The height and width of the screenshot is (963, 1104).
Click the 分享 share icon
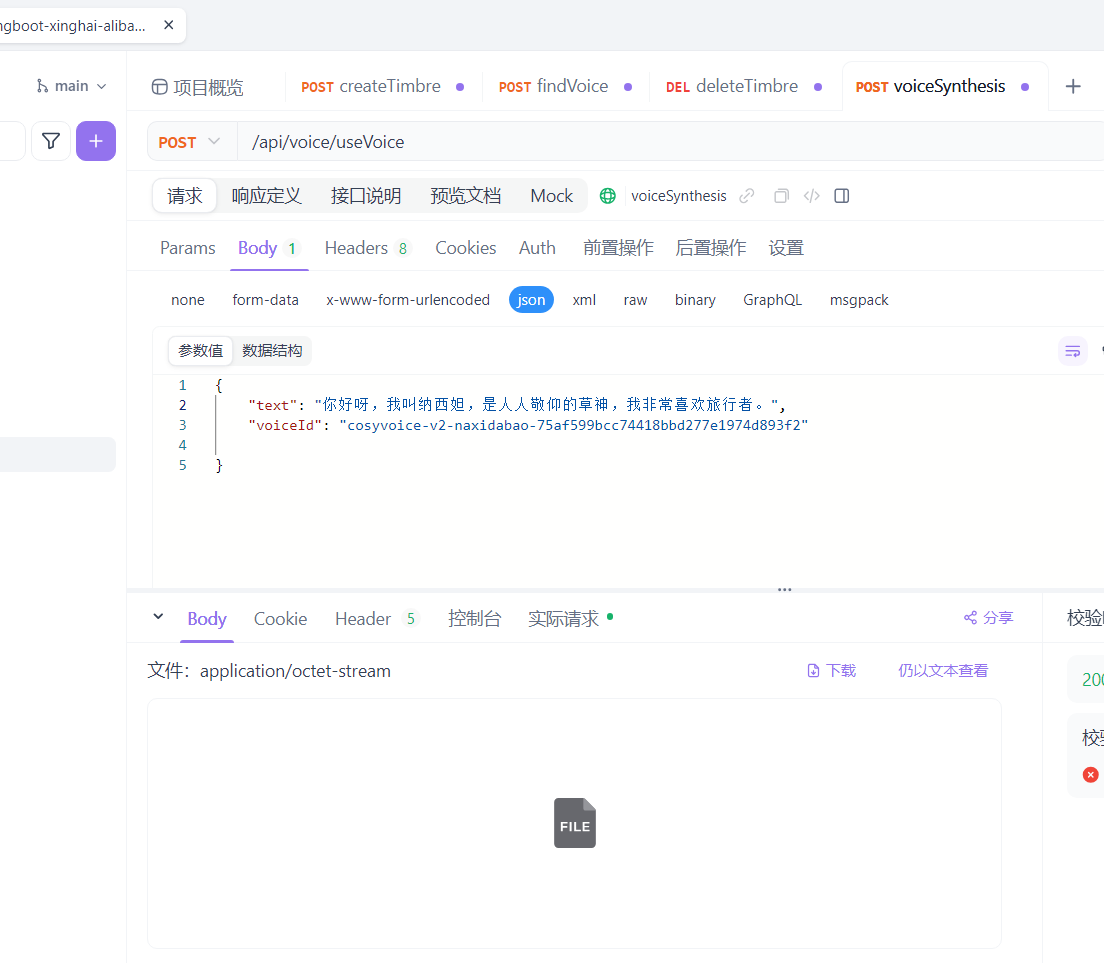pos(988,617)
